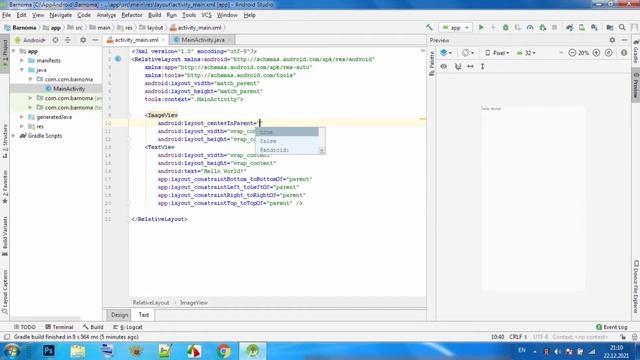Open the Navigate menu
The height and width of the screenshot is (360, 640).
click(x=60, y=15)
